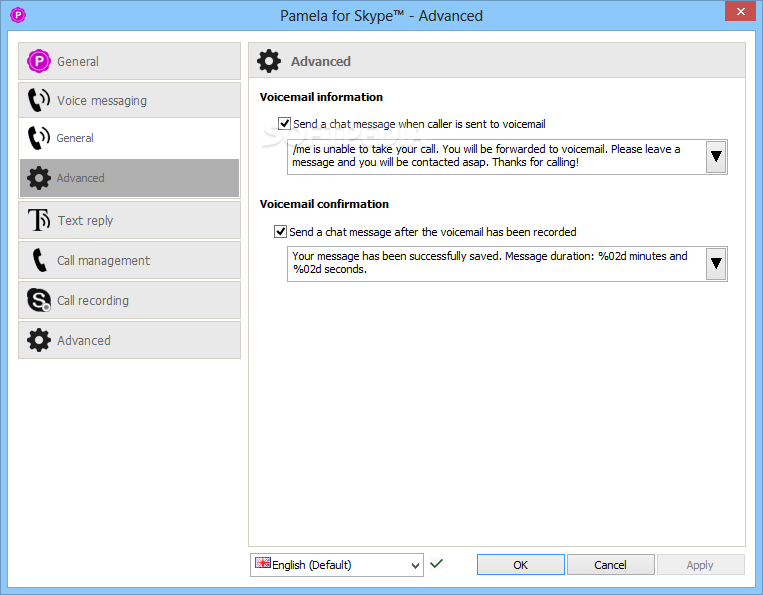This screenshot has height=595, width=763.
Task: Click the Voicemail information heading
Action: pyautogui.click(x=321, y=97)
